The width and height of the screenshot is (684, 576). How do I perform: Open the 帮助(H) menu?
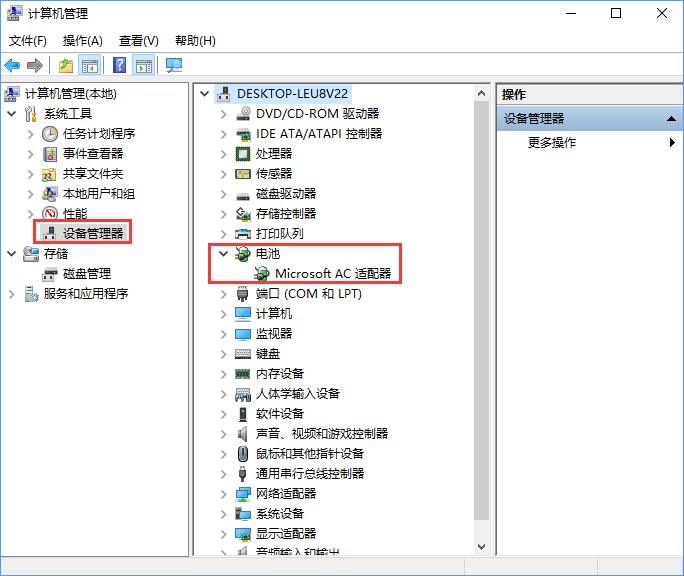[x=195, y=41]
